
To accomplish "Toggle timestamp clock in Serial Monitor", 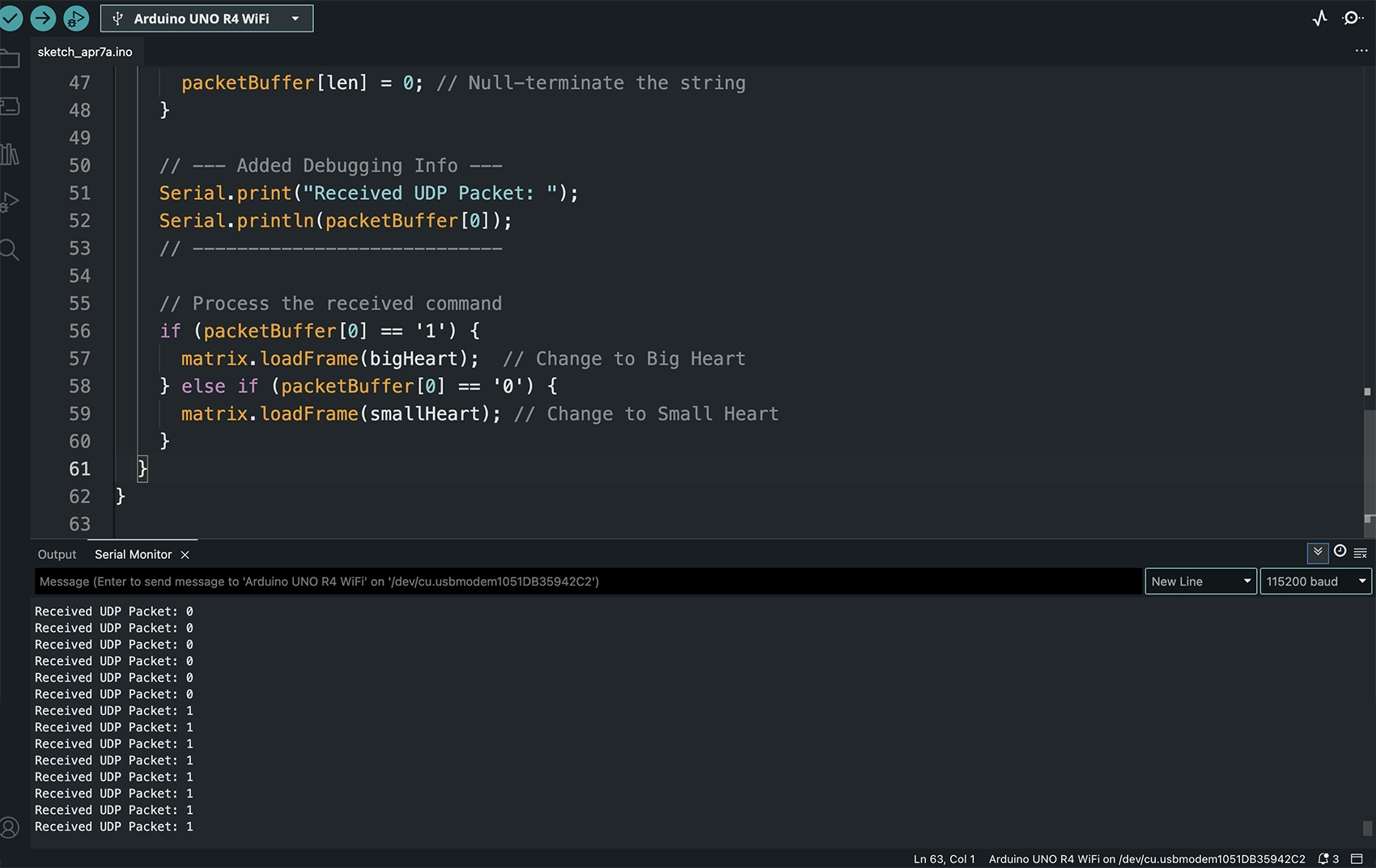I will click(x=1340, y=552).
